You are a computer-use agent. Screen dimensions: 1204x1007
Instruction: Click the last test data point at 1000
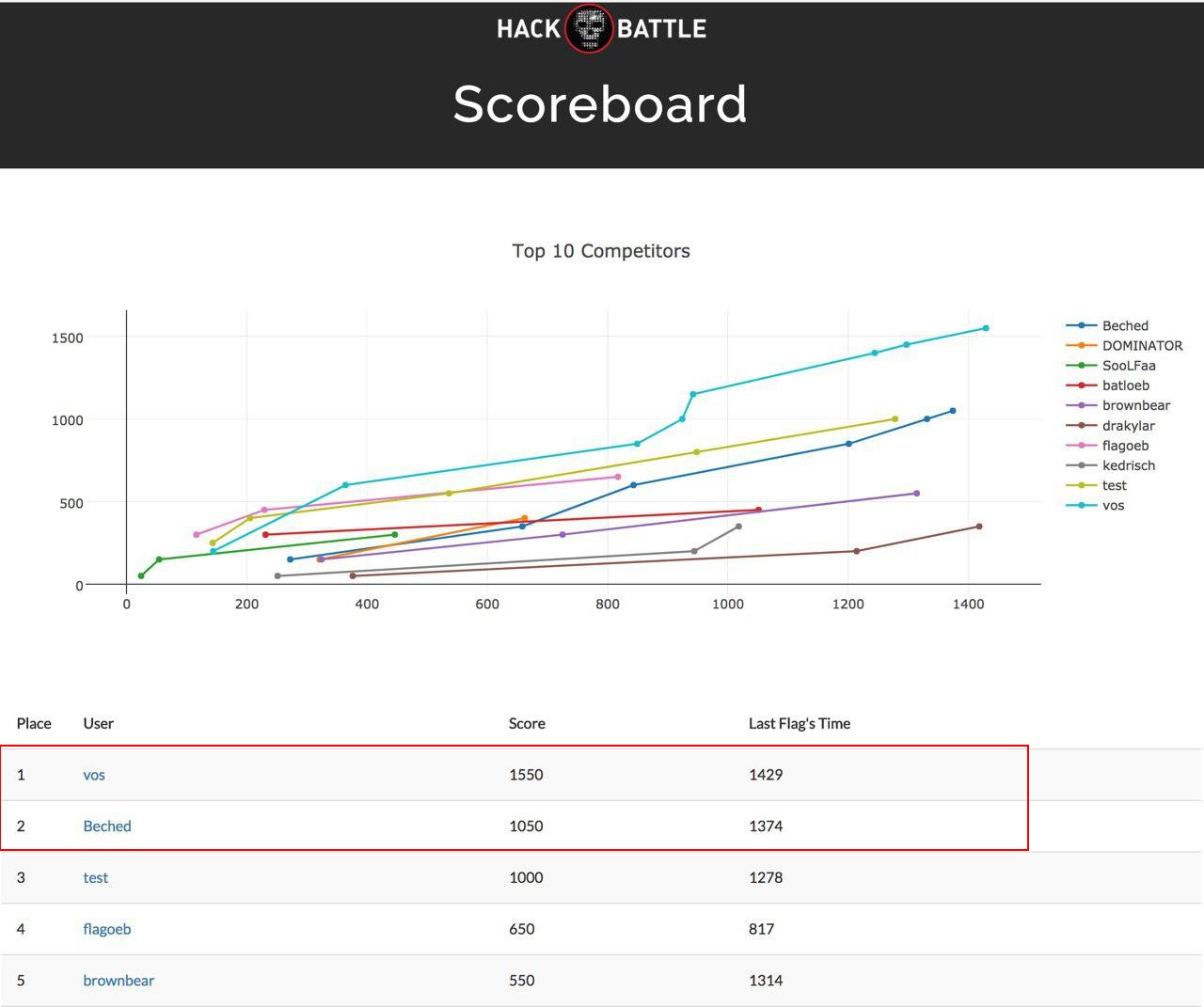coord(895,419)
